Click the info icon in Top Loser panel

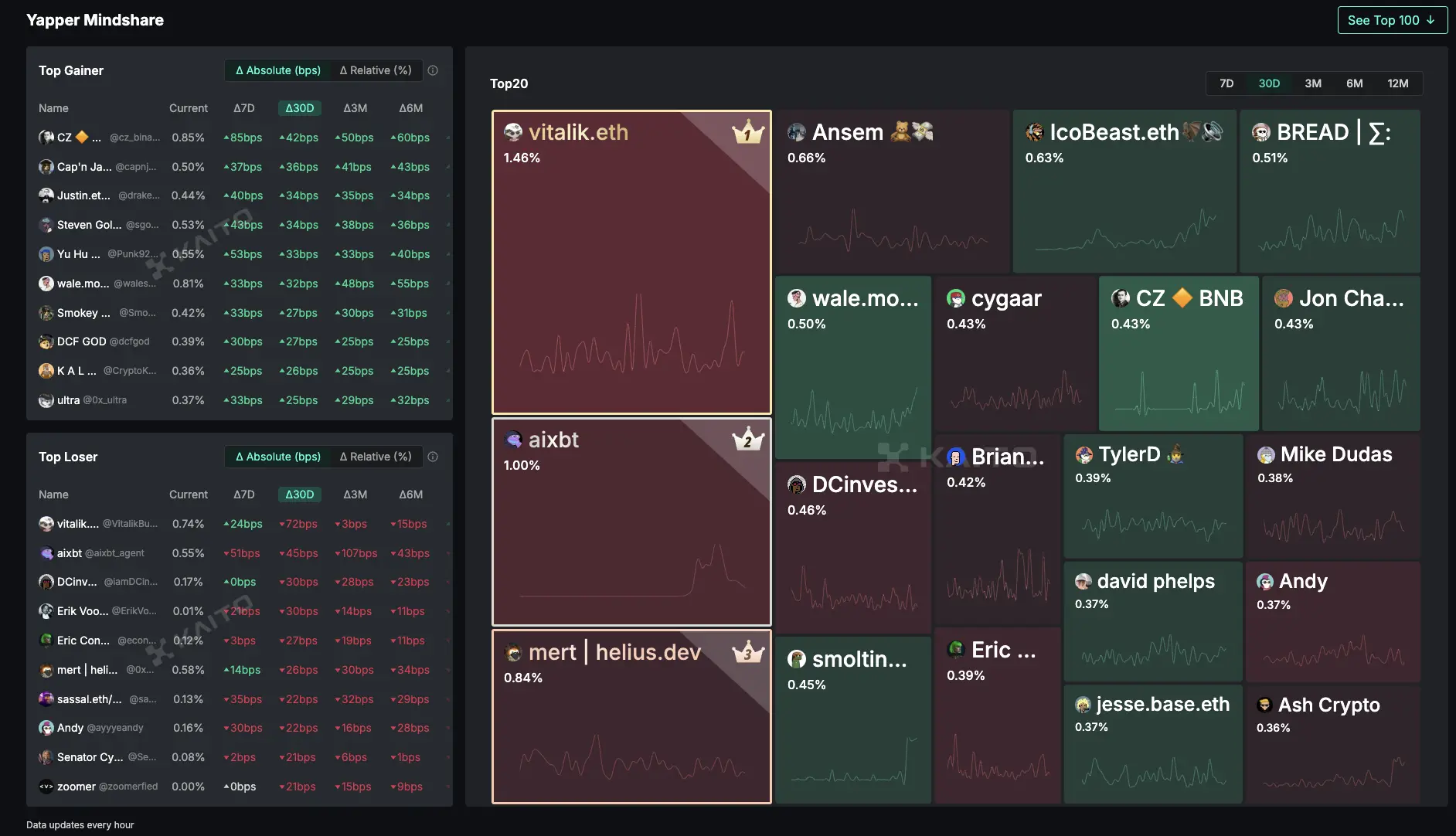433,457
